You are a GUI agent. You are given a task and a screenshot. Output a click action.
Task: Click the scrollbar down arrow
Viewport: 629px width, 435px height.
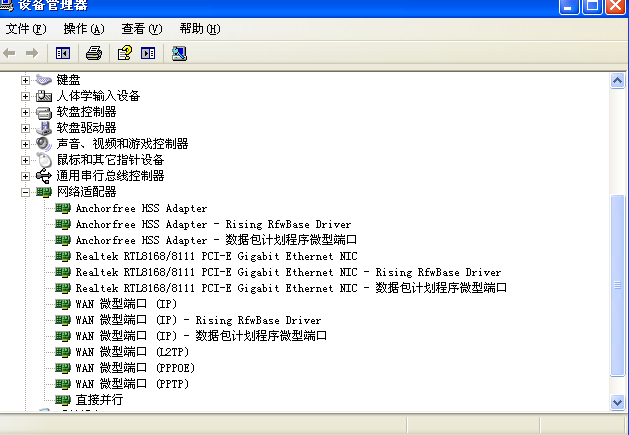pyautogui.click(x=617, y=402)
